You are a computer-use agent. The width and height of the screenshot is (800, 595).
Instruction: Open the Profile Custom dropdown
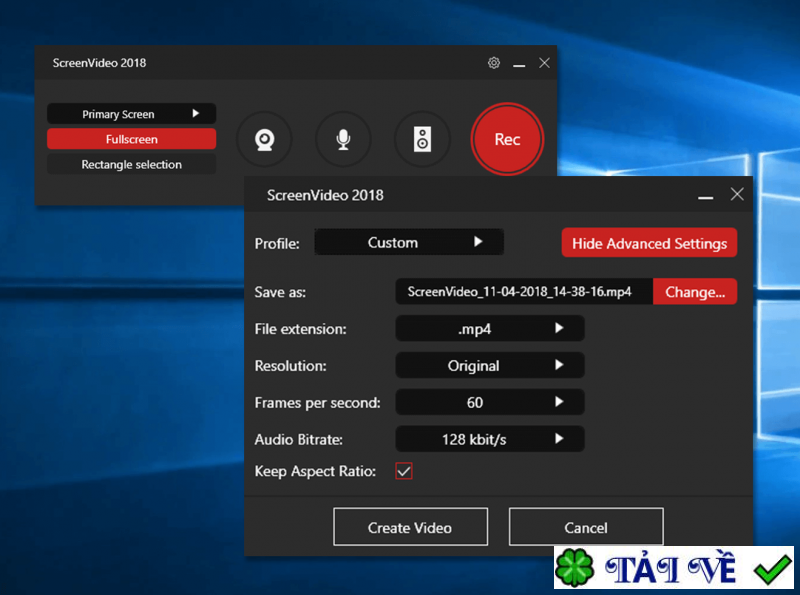point(409,242)
